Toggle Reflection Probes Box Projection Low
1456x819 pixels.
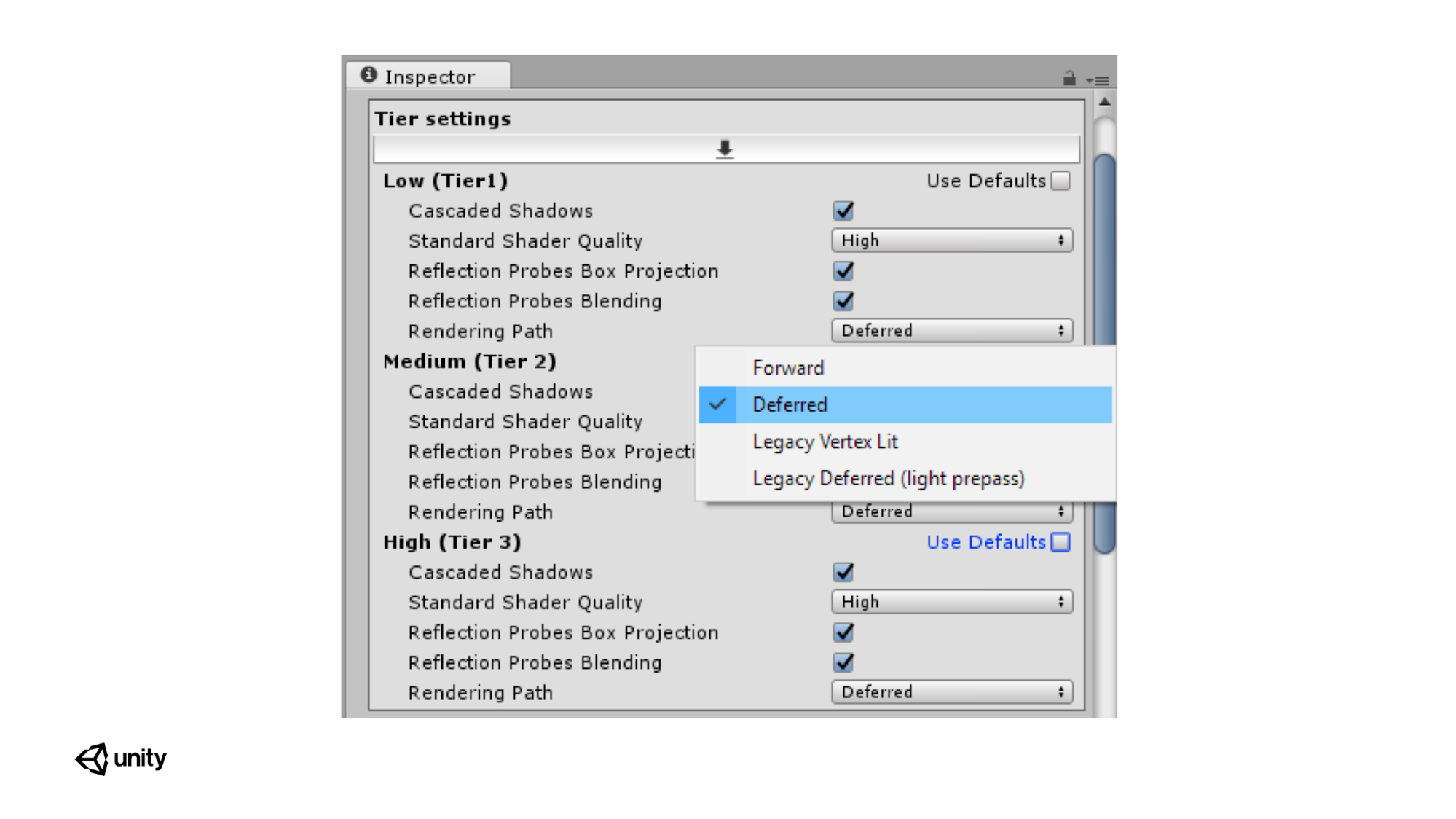click(843, 270)
